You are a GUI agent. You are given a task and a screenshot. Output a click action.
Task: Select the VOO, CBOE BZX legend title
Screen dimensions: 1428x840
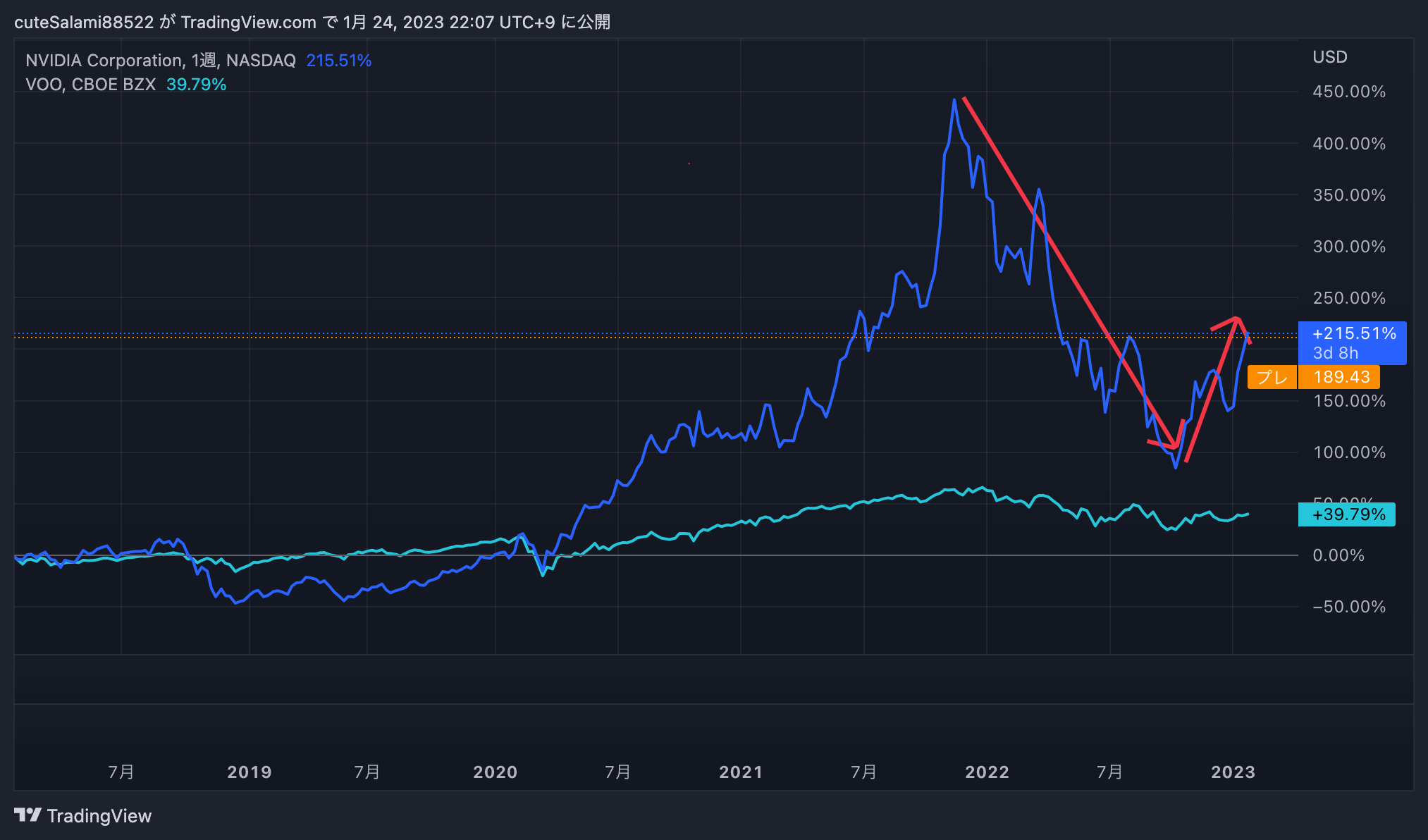90,85
